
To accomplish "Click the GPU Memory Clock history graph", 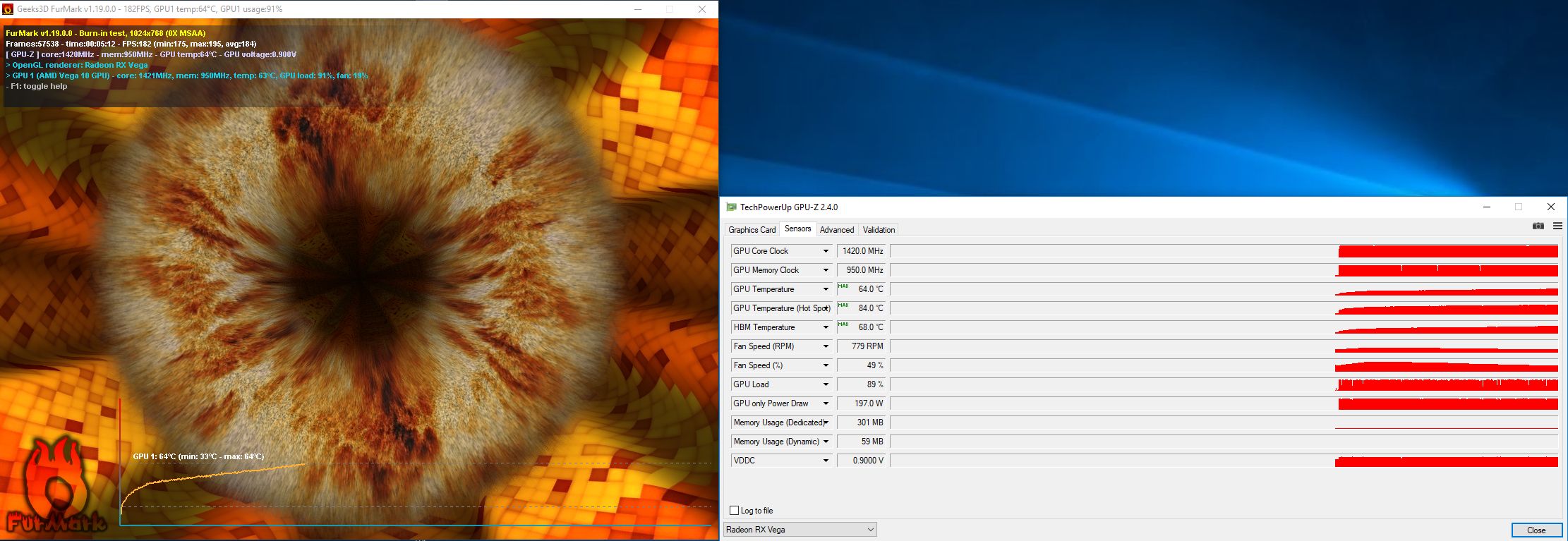I will [x=1224, y=270].
